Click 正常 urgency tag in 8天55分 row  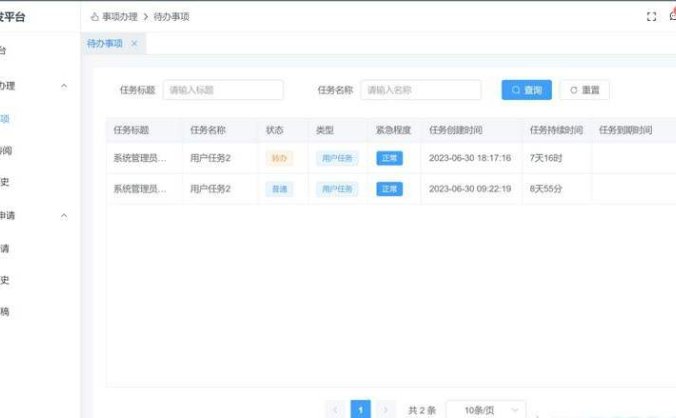(389, 189)
